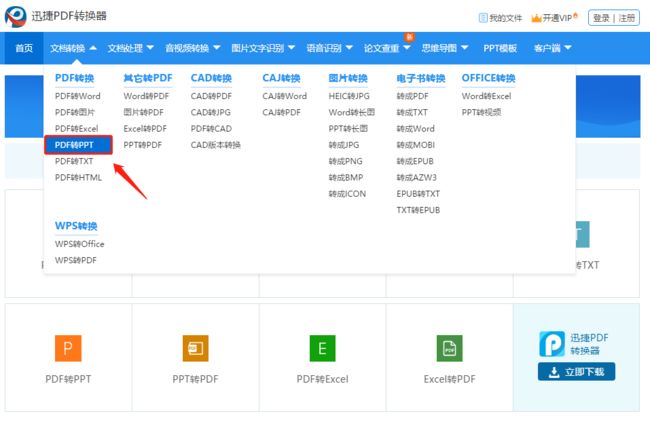Select PDF转Excel menu entry
Screen dimensions: 650x422
click(76, 129)
